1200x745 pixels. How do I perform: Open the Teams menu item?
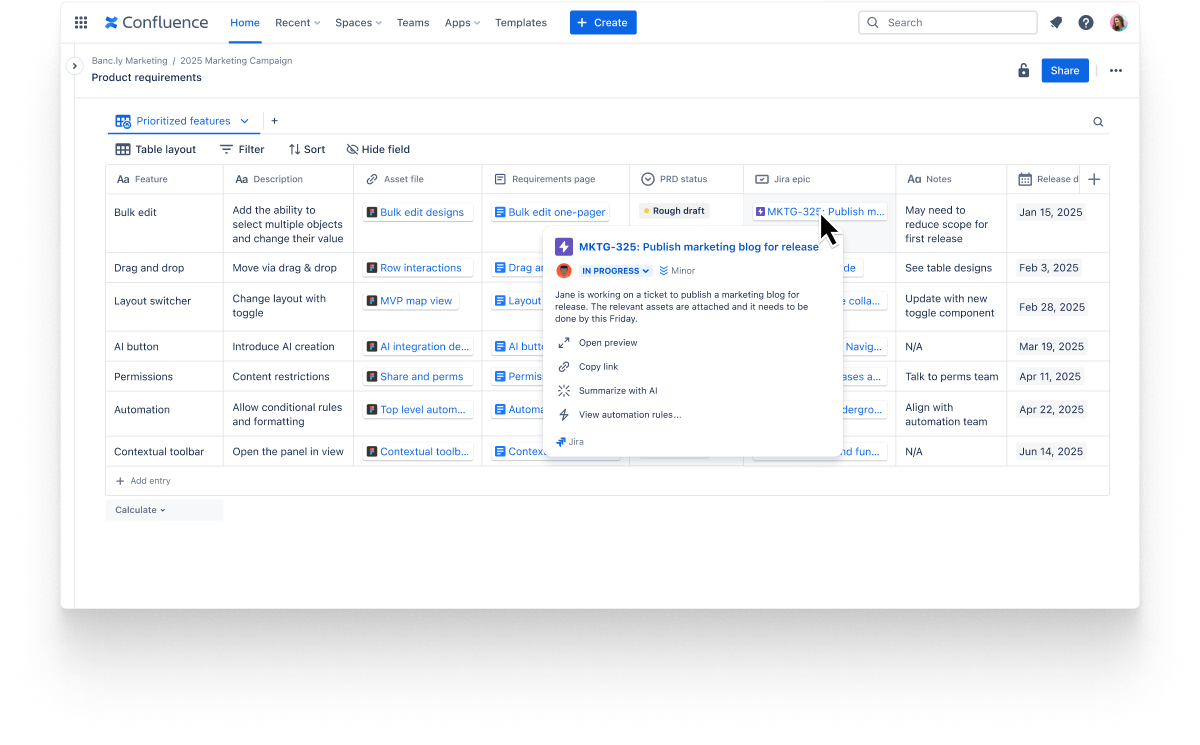click(x=413, y=22)
